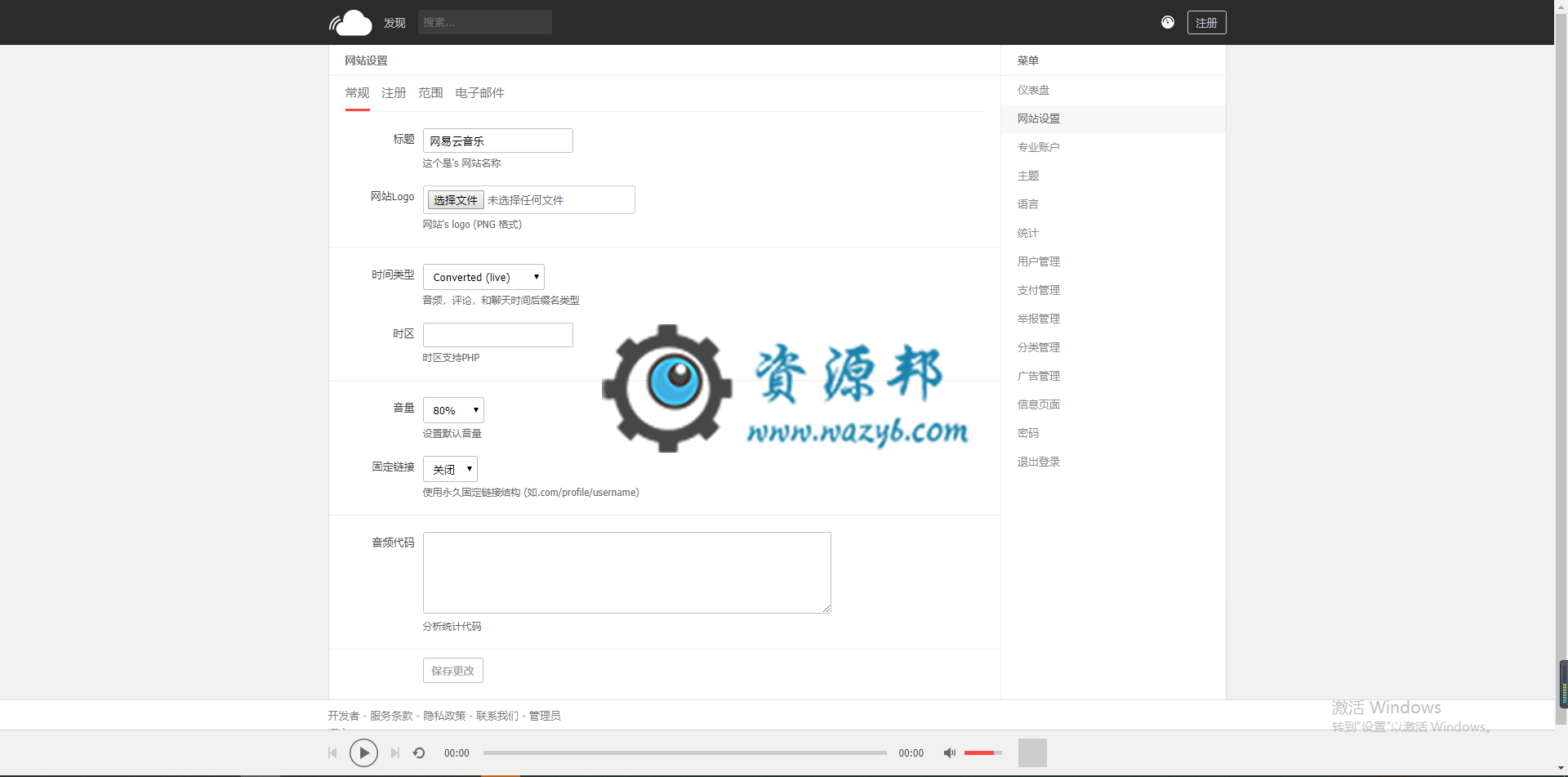Focus the 标题 field containing 网易云音乐

tap(498, 141)
